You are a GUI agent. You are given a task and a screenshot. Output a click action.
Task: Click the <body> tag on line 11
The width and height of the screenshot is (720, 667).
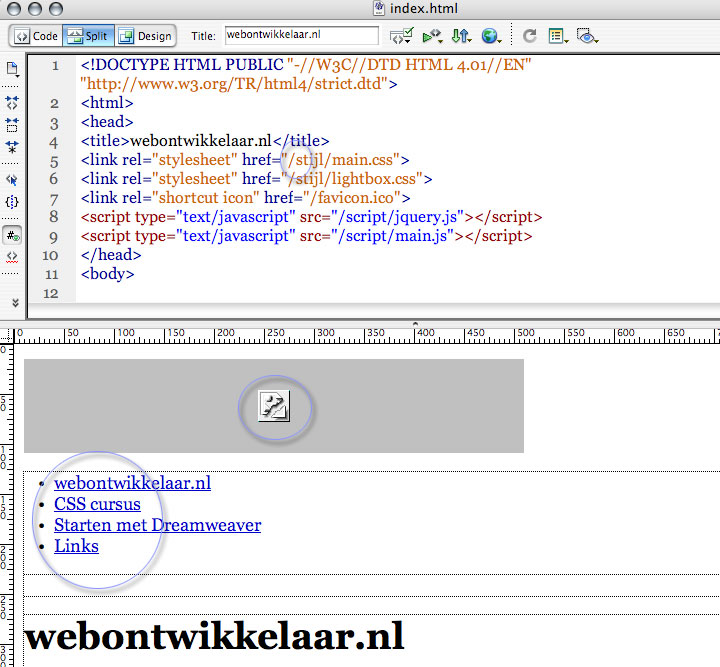(x=107, y=274)
